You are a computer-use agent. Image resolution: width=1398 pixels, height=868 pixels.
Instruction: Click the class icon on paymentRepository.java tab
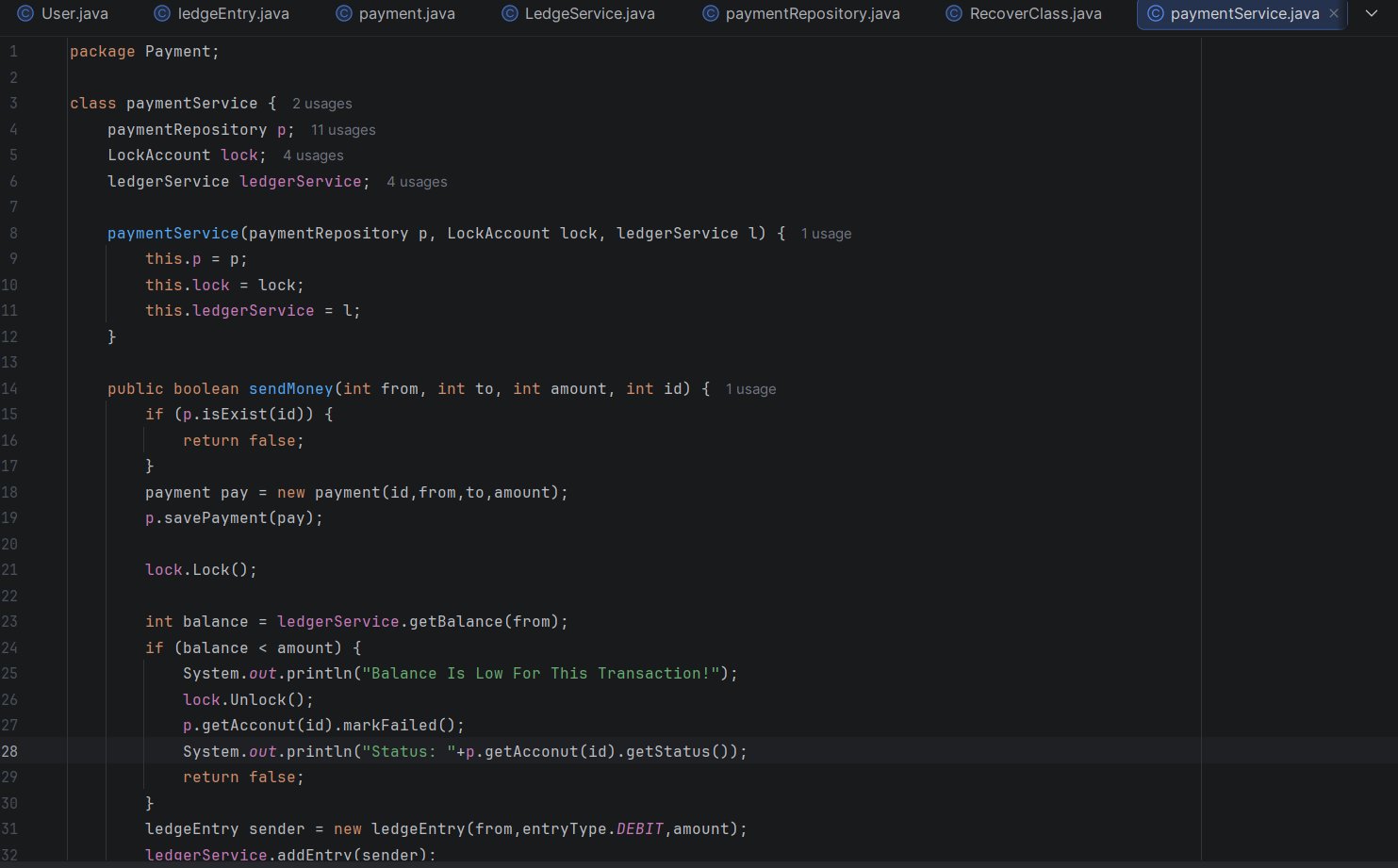(711, 14)
